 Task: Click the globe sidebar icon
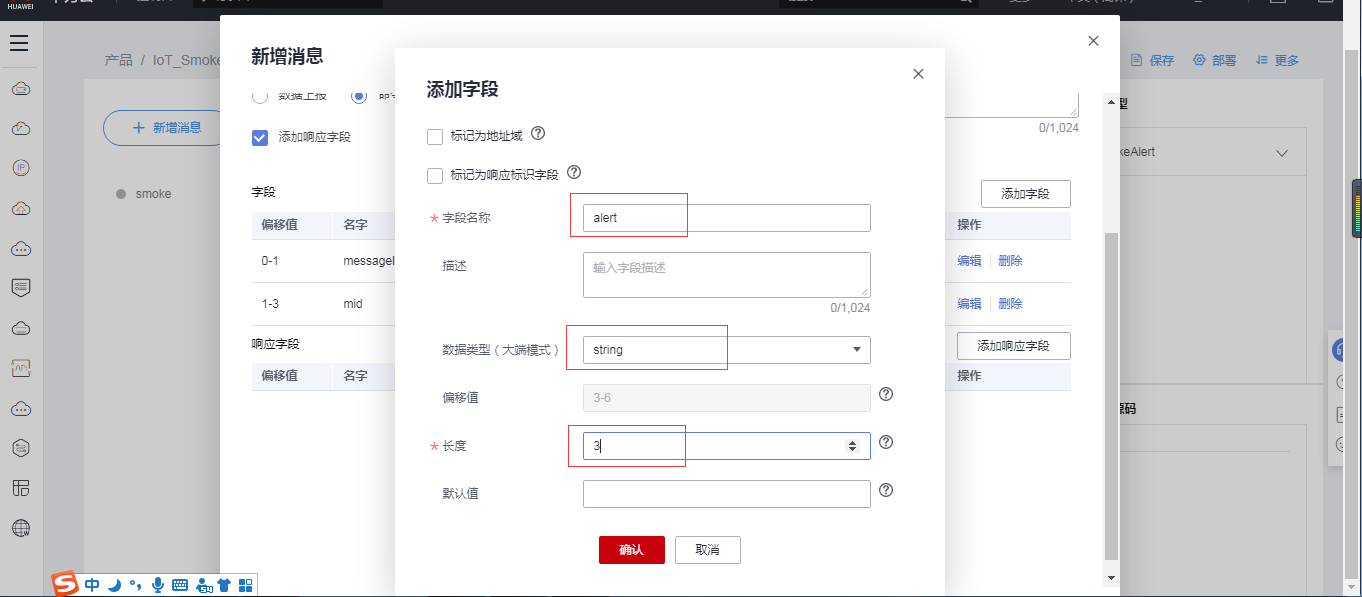coord(20,528)
